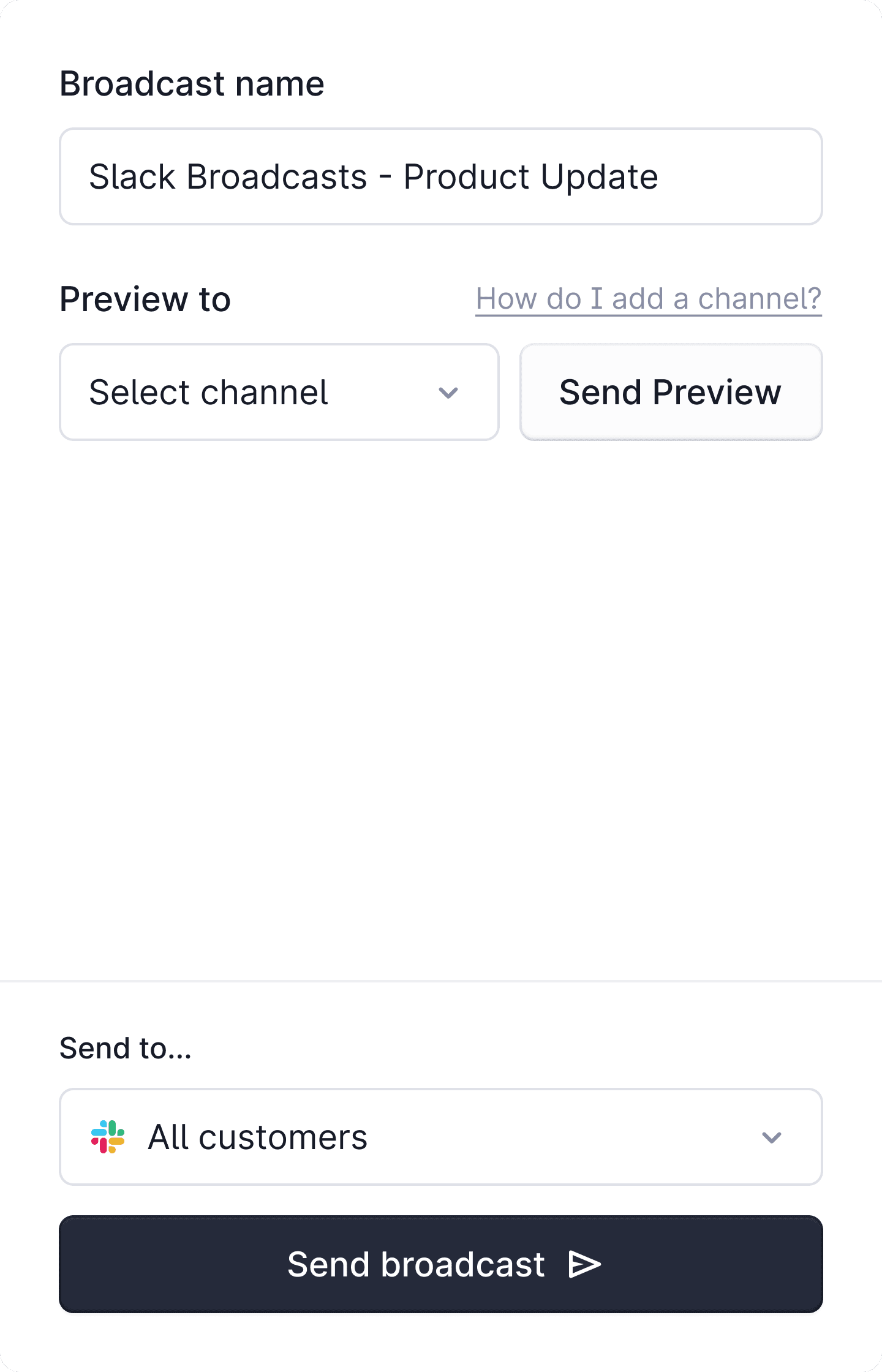
Task: Click the chevron arrow beside All customers
Action: pyautogui.click(x=771, y=1137)
